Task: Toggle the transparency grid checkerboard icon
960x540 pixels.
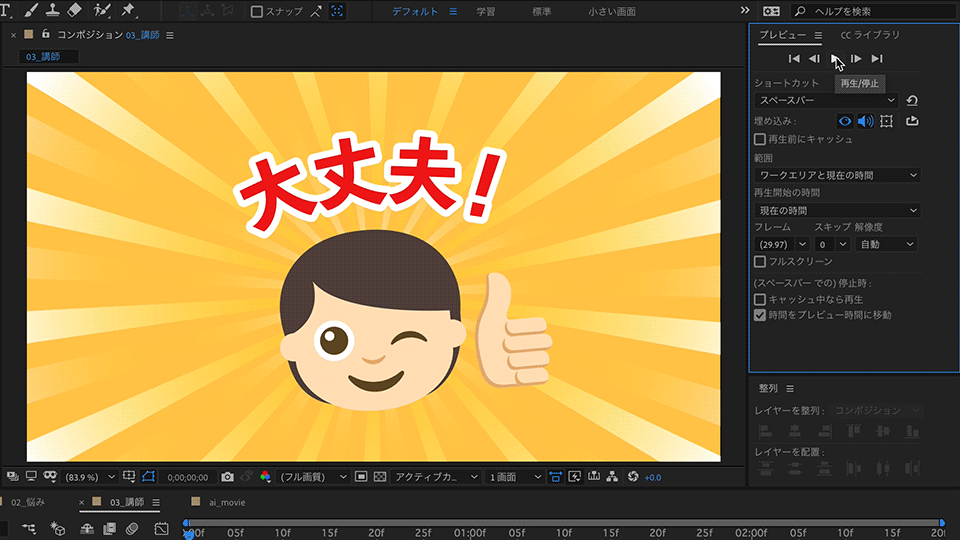Action: click(x=380, y=477)
